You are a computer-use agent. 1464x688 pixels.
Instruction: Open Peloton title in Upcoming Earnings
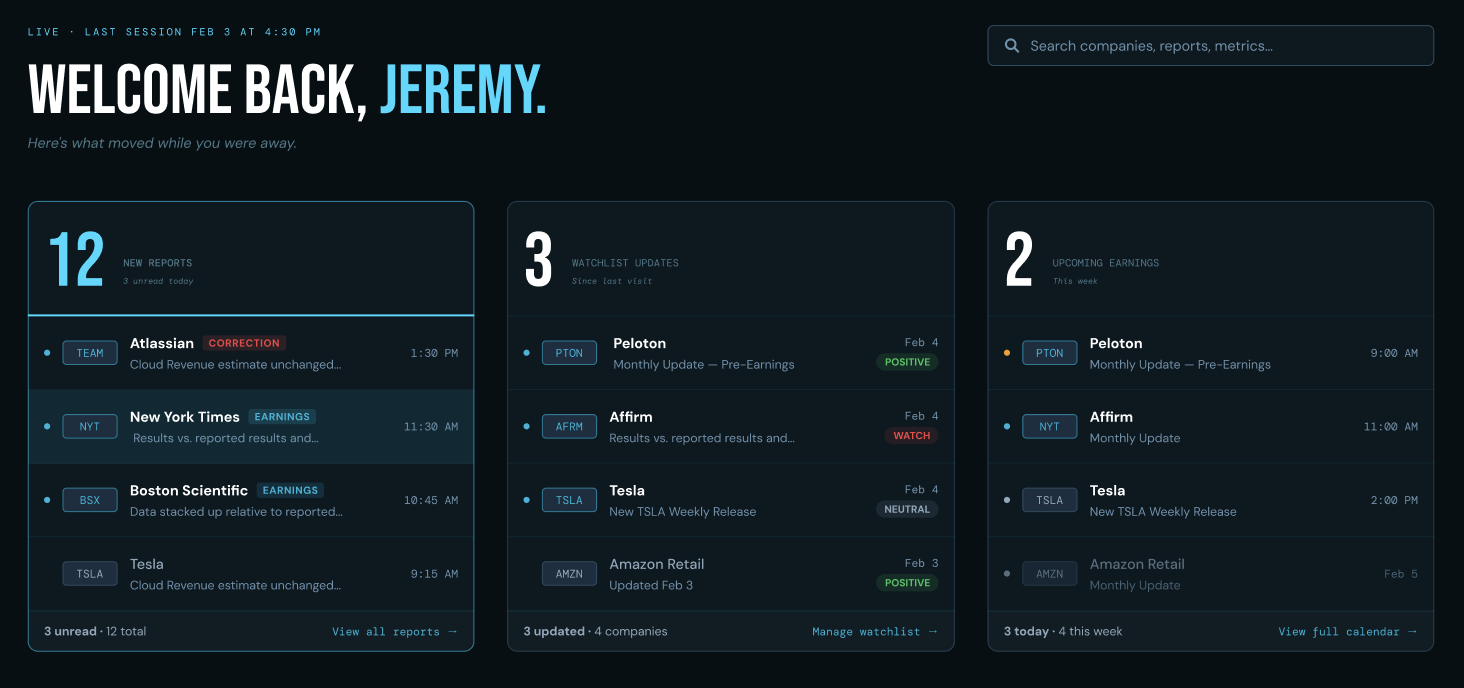(x=1116, y=343)
